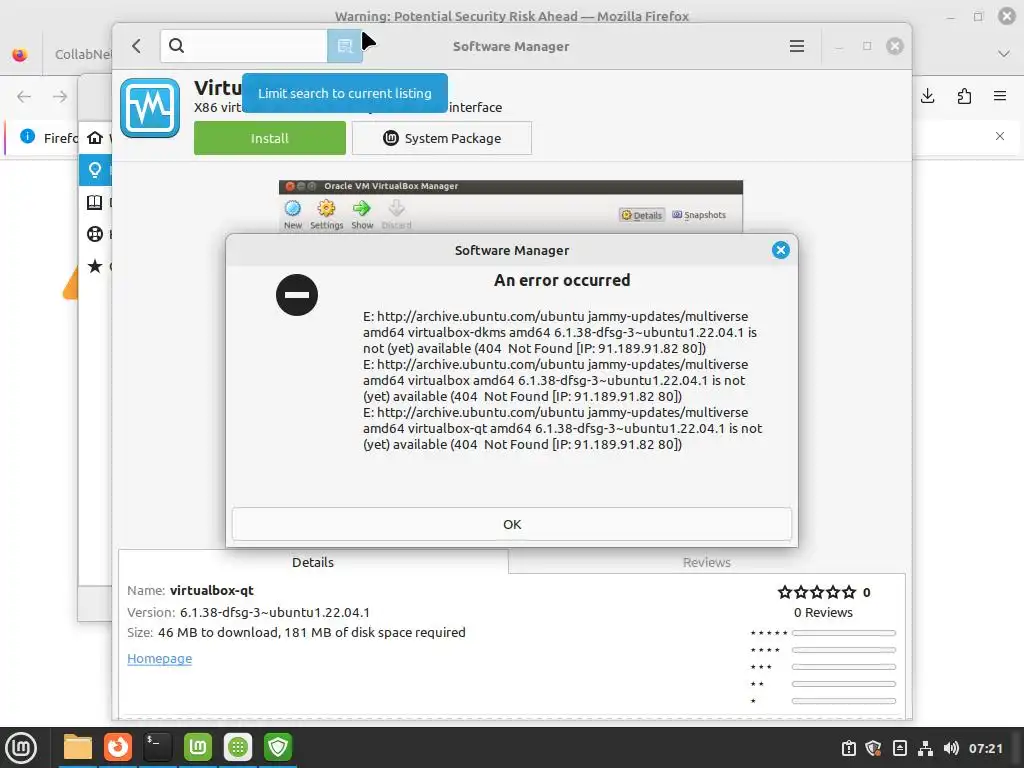Open the Homepage link
The image size is (1024, 768).
159,658
